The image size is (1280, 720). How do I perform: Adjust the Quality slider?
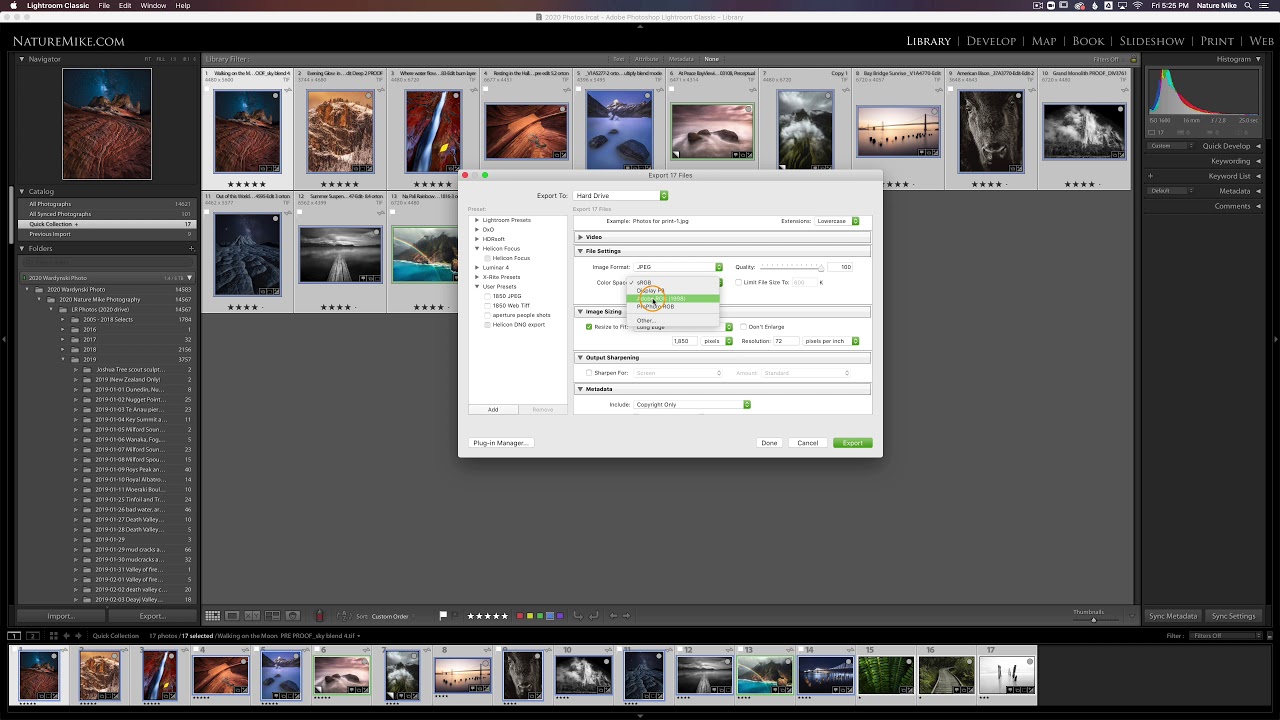tap(791, 267)
